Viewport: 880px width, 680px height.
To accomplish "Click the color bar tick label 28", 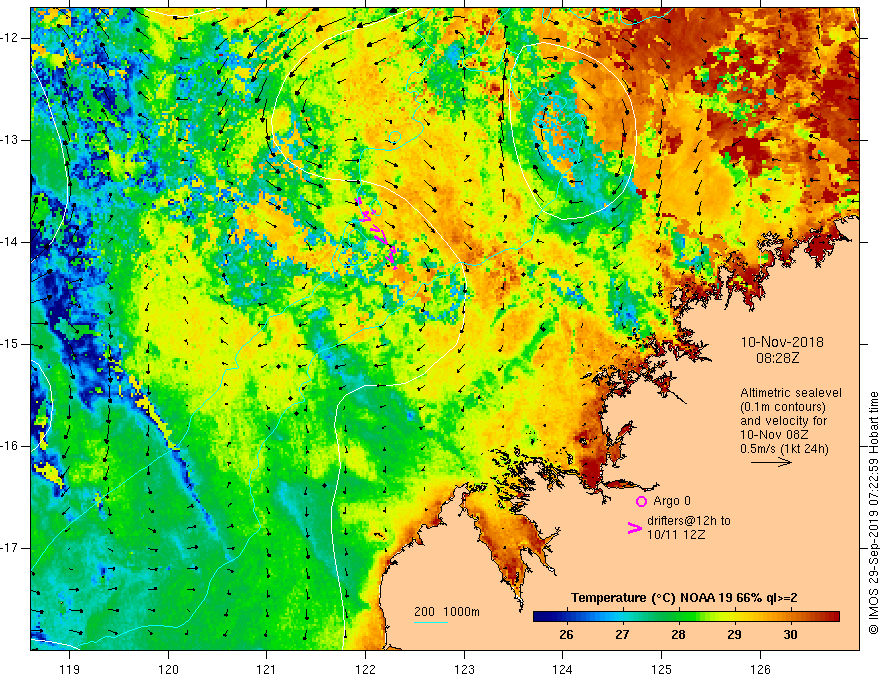I will (678, 635).
